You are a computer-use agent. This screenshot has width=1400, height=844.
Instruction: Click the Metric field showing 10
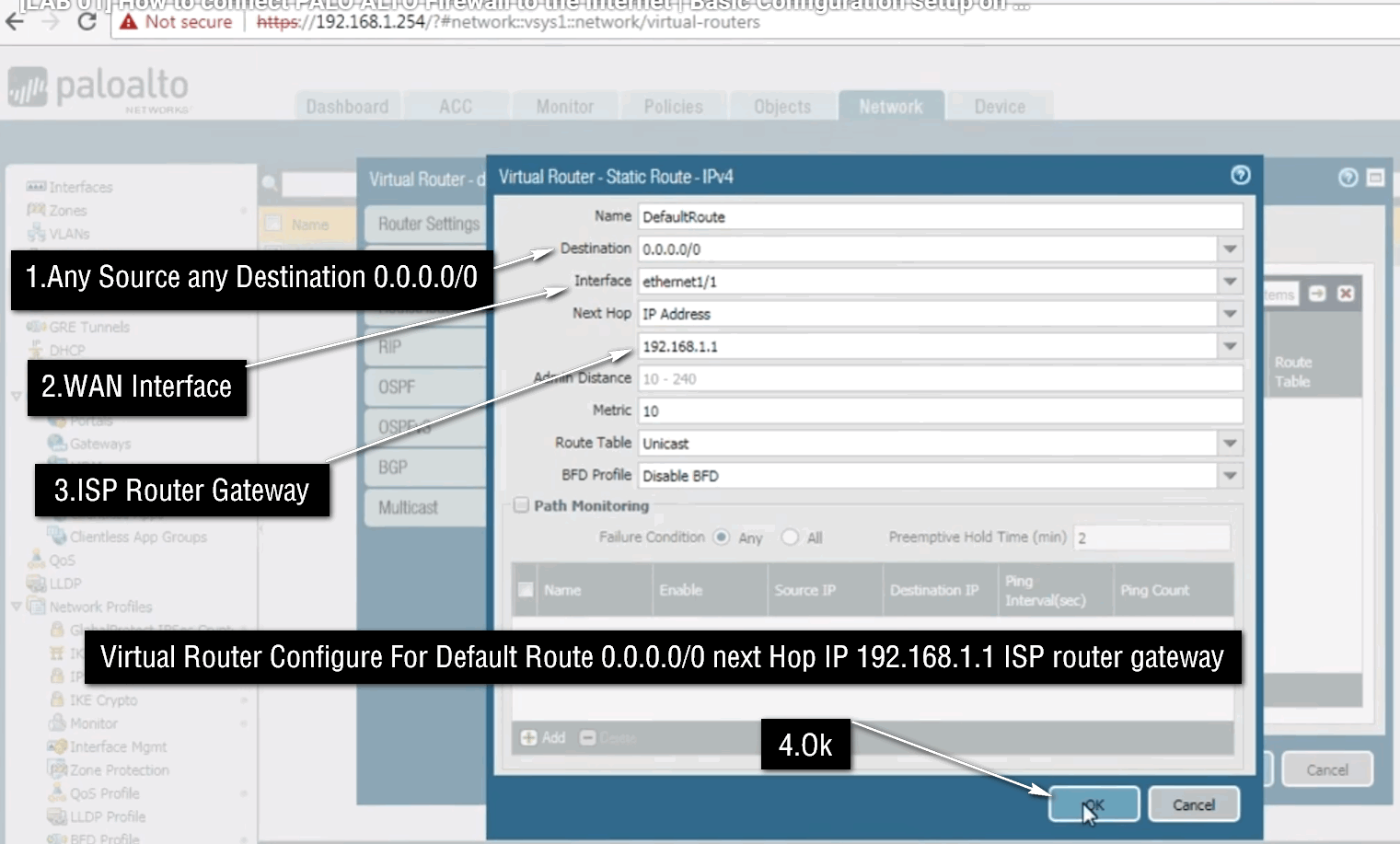940,410
